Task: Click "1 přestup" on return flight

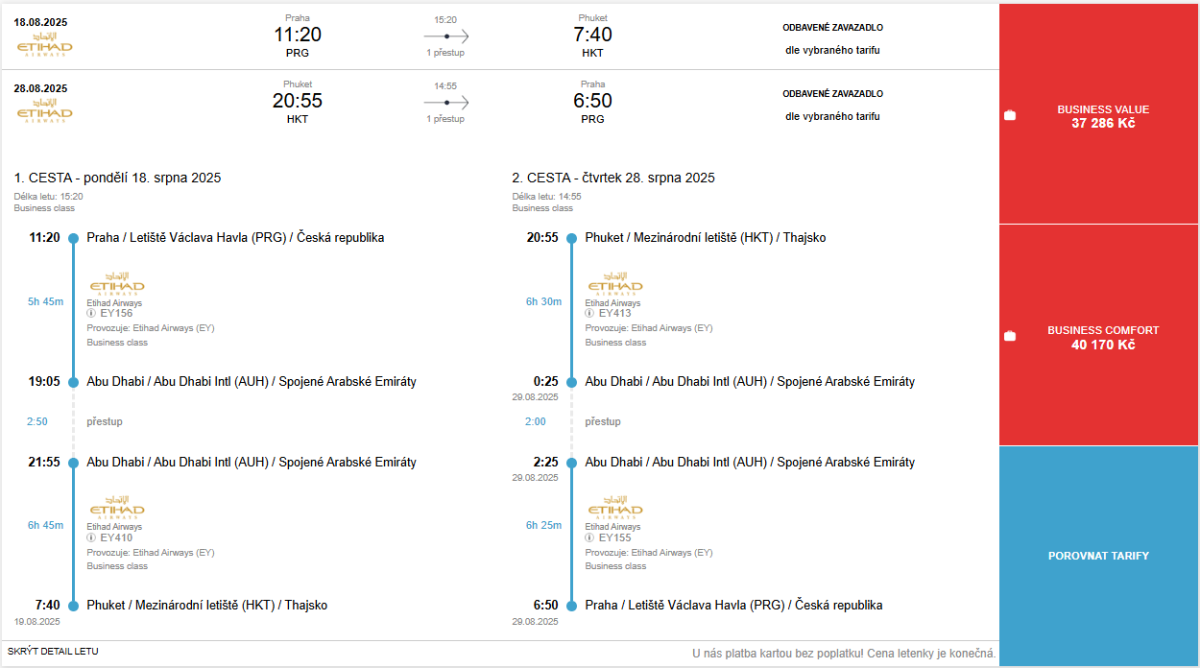Action: point(446,119)
